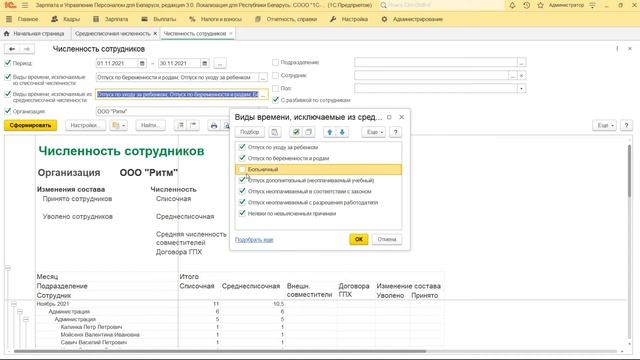This screenshot has height=360, width=640.
Task: Click ellipsis of the Сотрудник field
Action: point(513,76)
